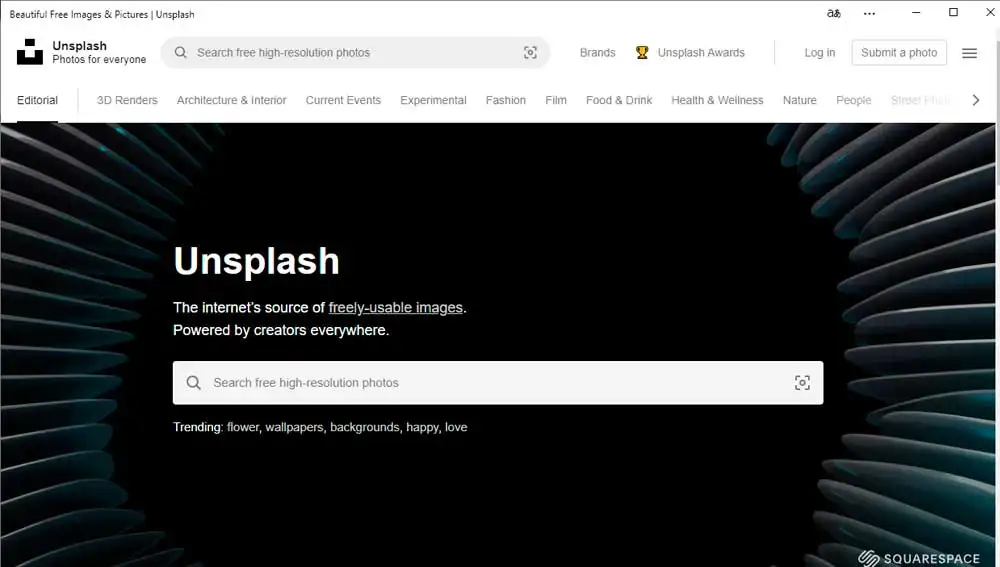Viewport: 1000px width, 567px height.
Task: Open the Architecture & Interior topic
Action: pyautogui.click(x=232, y=100)
